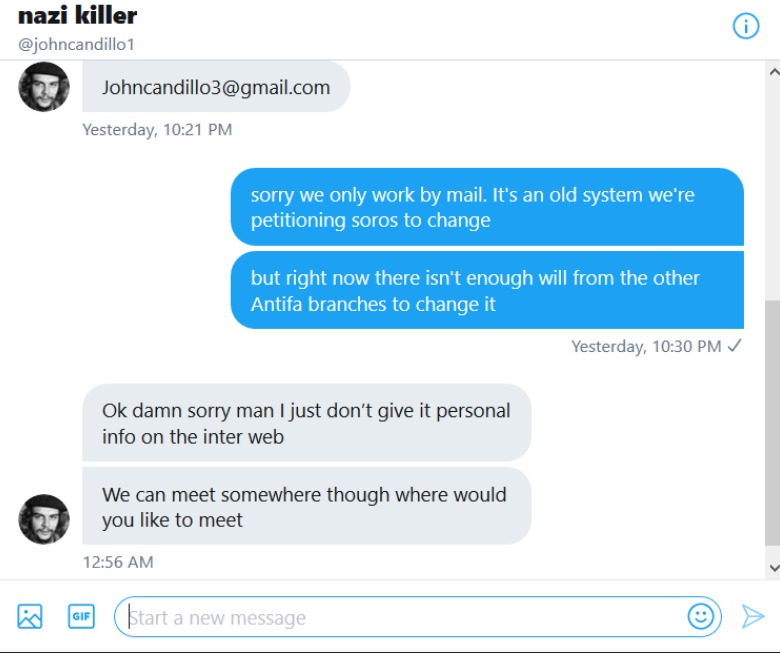Open the emoji smiley picker
This screenshot has height=653, width=780.
tap(700, 617)
